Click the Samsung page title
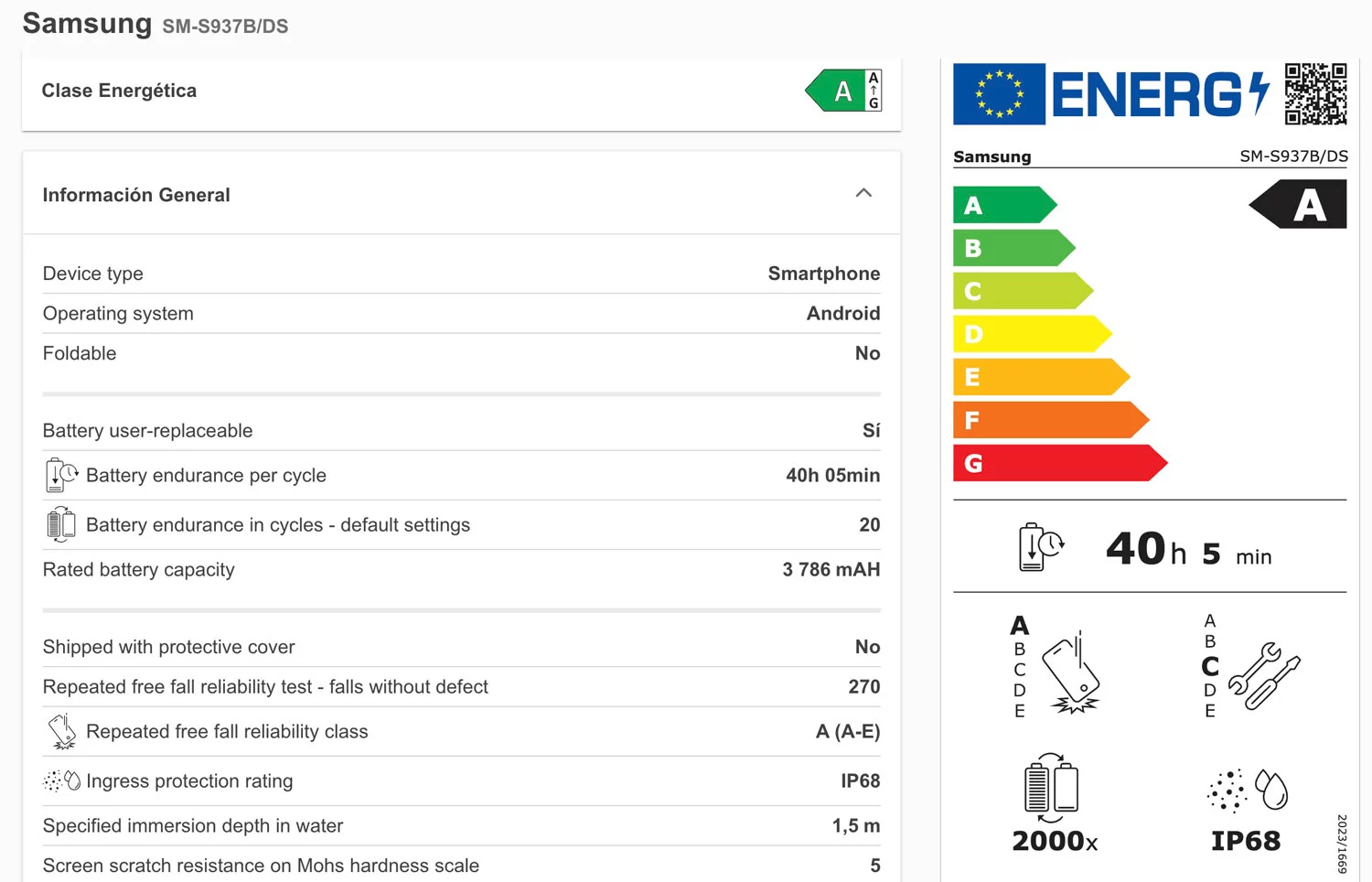The image size is (1372, 882). 87,23
